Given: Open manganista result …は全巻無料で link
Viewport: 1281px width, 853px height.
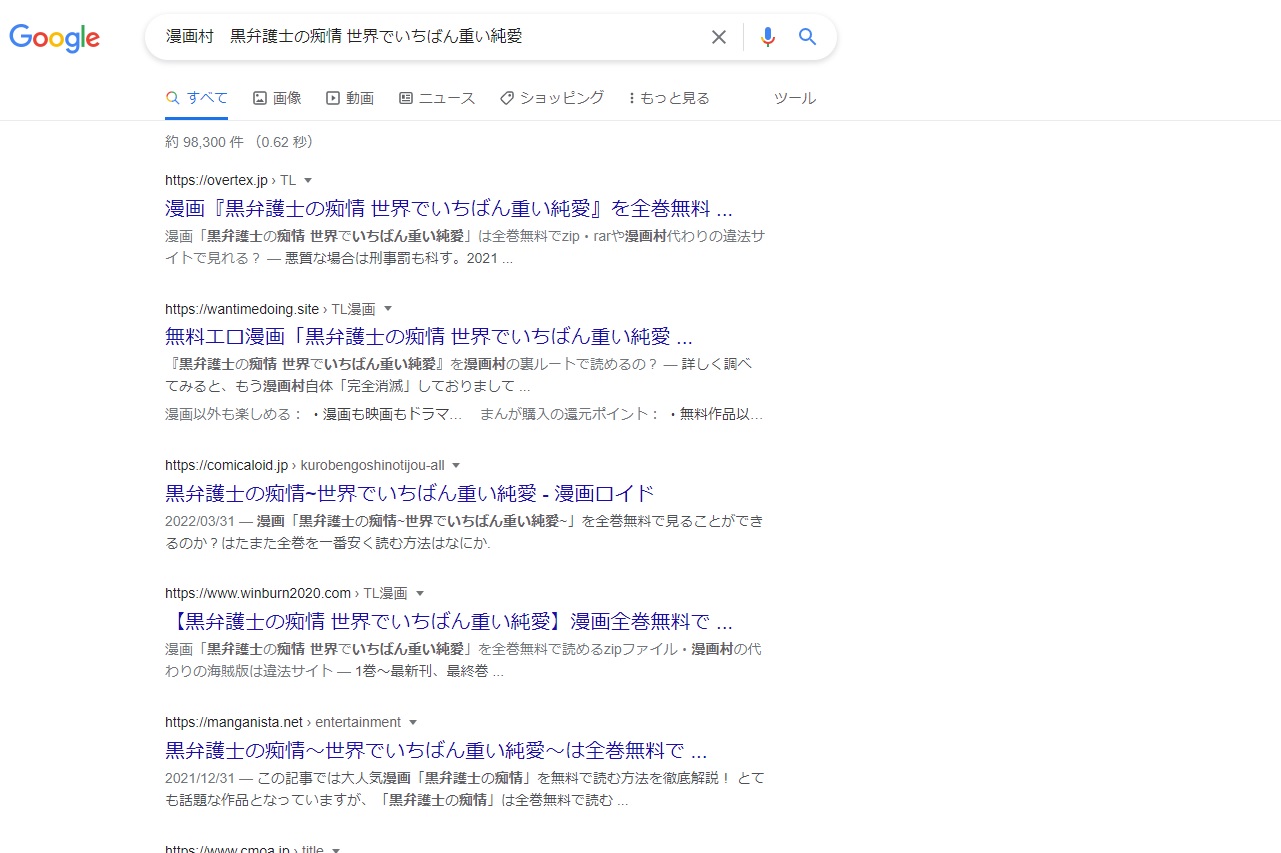Looking at the screenshot, I should 436,750.
